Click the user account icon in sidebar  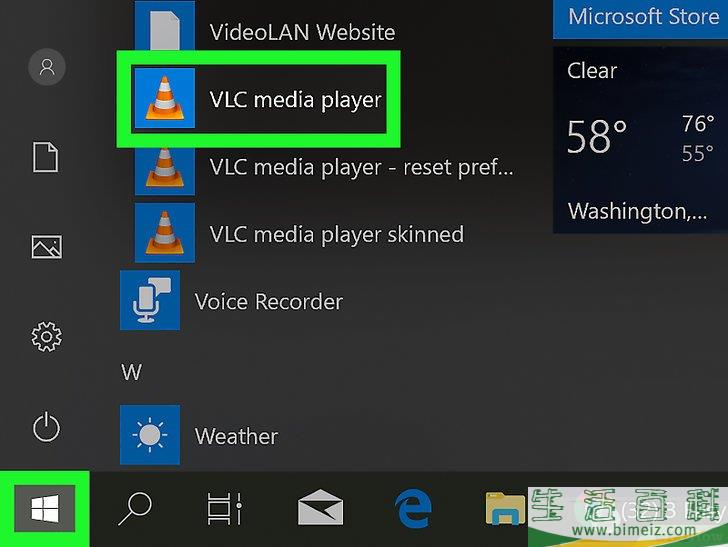(46, 67)
